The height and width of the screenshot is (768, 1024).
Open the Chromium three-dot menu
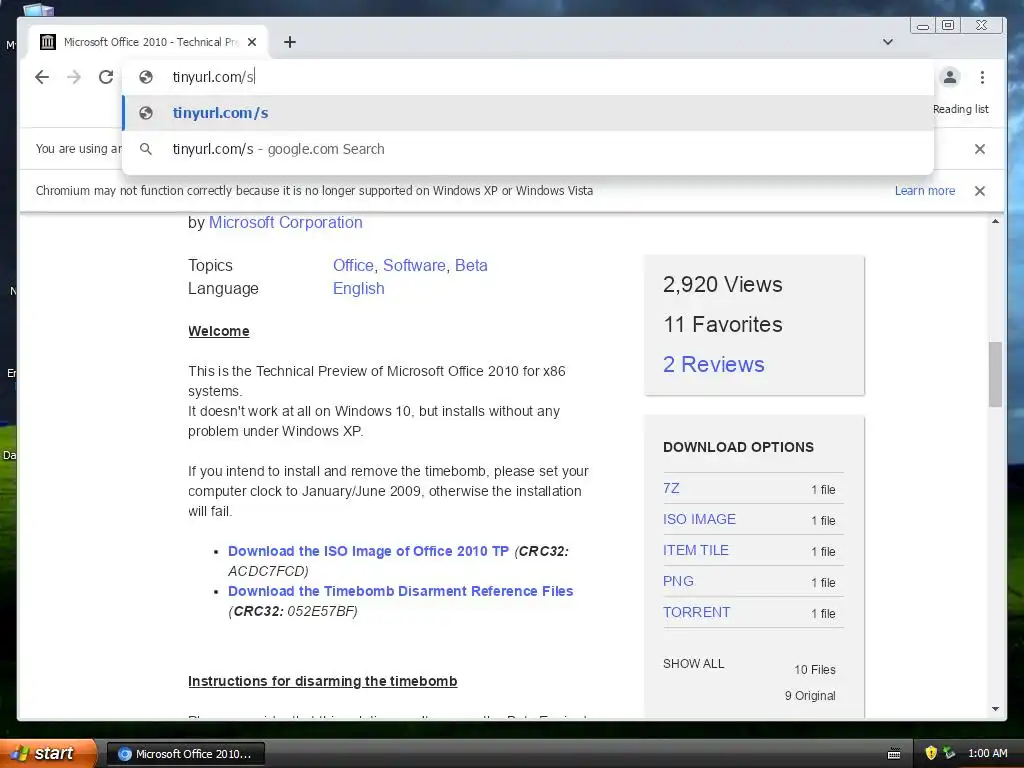click(x=982, y=77)
